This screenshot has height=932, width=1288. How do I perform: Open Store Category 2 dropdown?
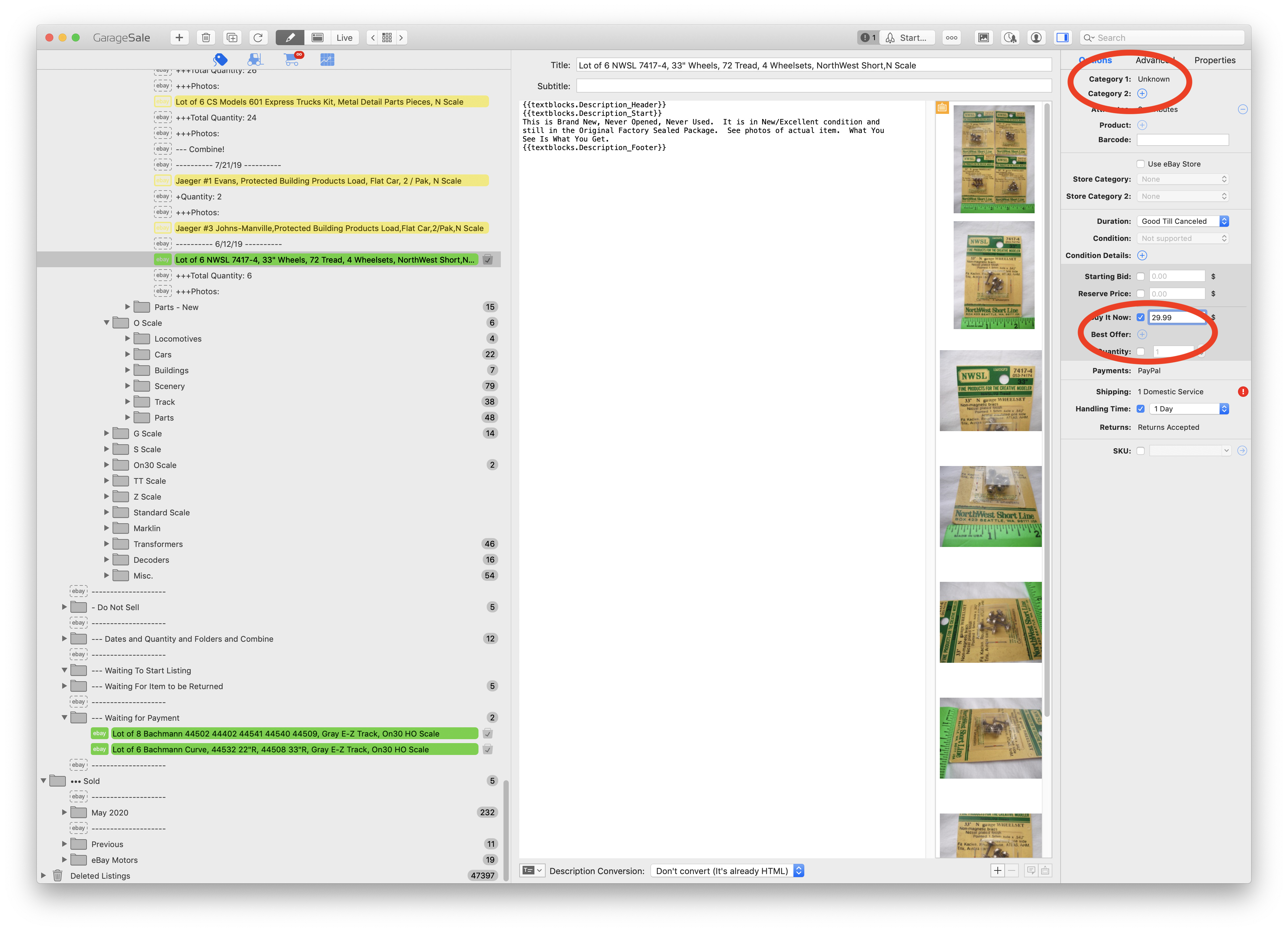click(1183, 196)
